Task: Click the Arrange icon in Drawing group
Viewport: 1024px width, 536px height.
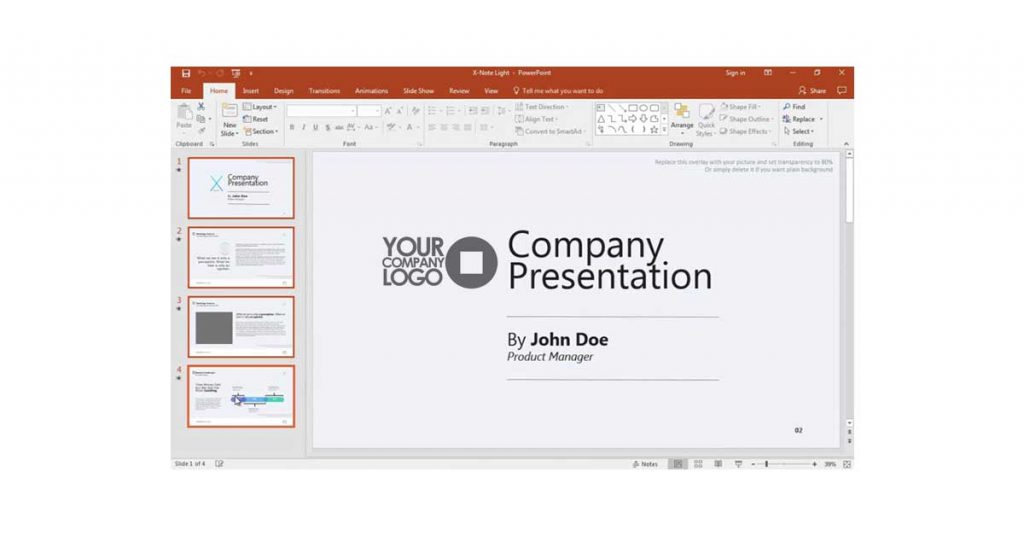Action: [x=682, y=113]
